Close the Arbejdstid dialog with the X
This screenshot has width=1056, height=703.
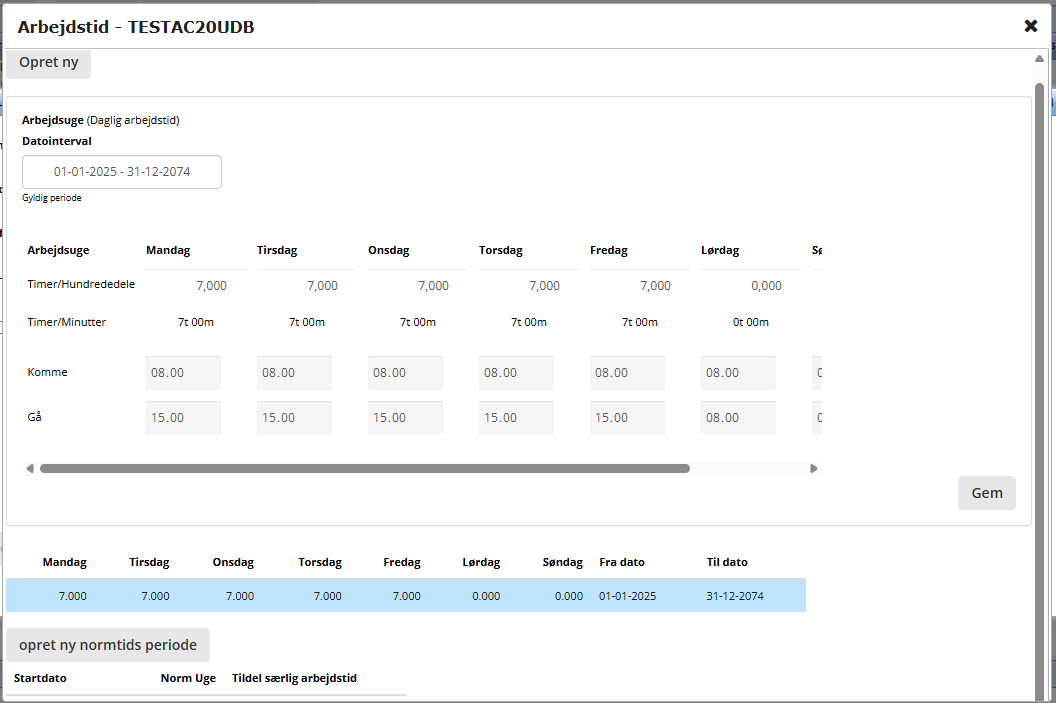1031,26
